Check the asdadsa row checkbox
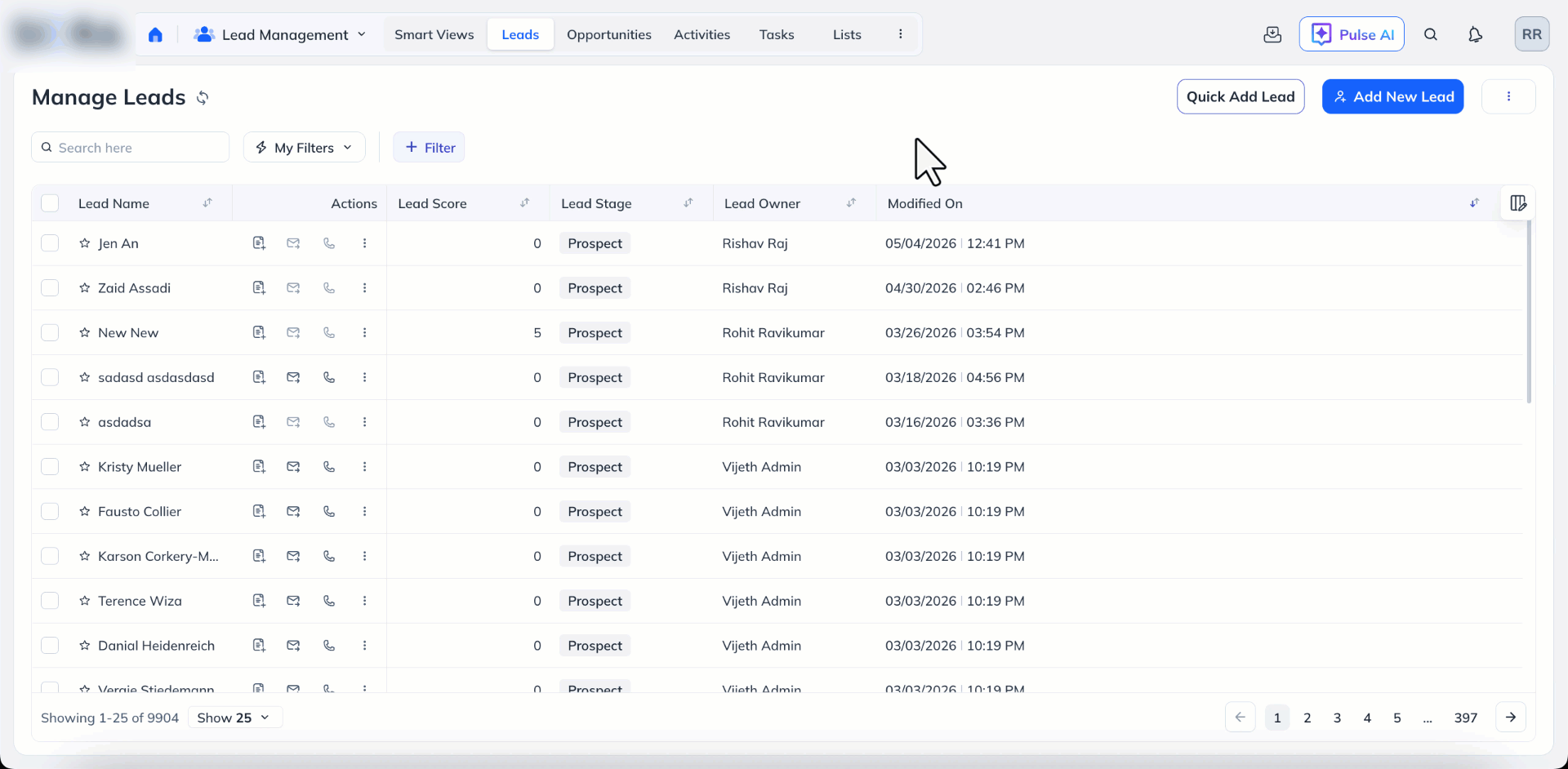Screen dimensions: 1568x769 click(x=50, y=422)
